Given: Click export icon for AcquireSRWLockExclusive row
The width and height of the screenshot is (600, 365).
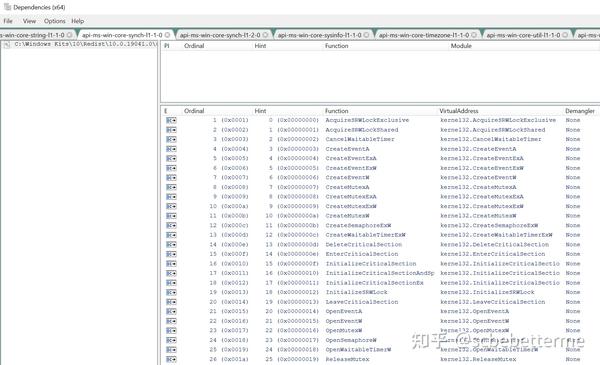Looking at the screenshot, I should [x=171, y=120].
